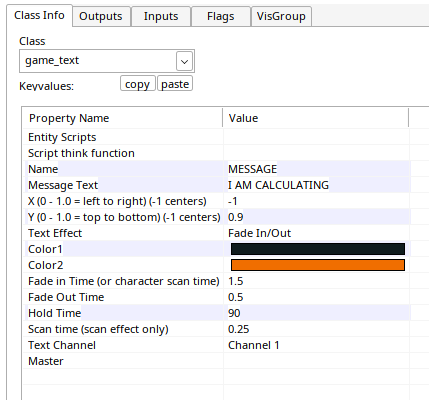This screenshot has width=429, height=400.
Task: Select the Message Text property
Action: click(x=63, y=185)
